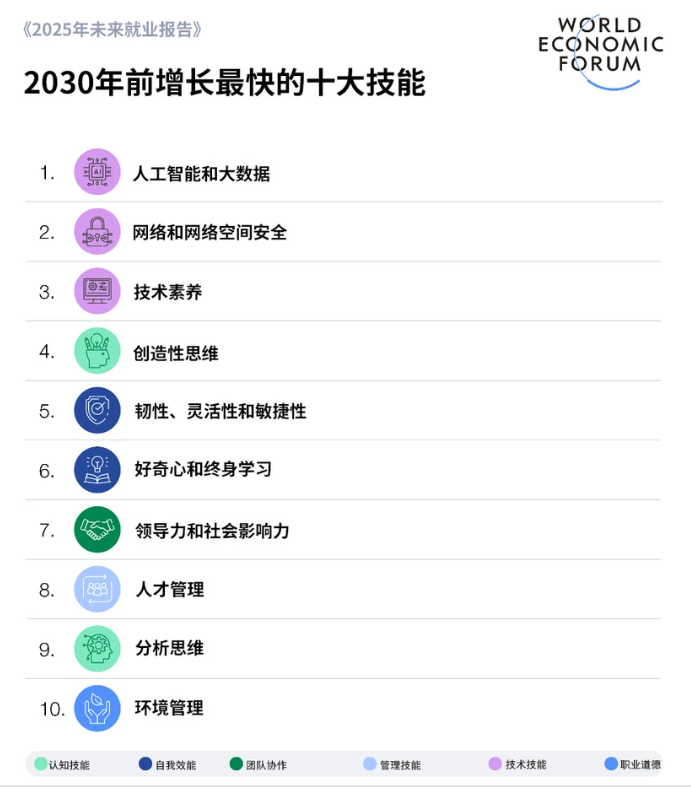Select the padlock icon for 网络和网络空间安全

click(97, 231)
